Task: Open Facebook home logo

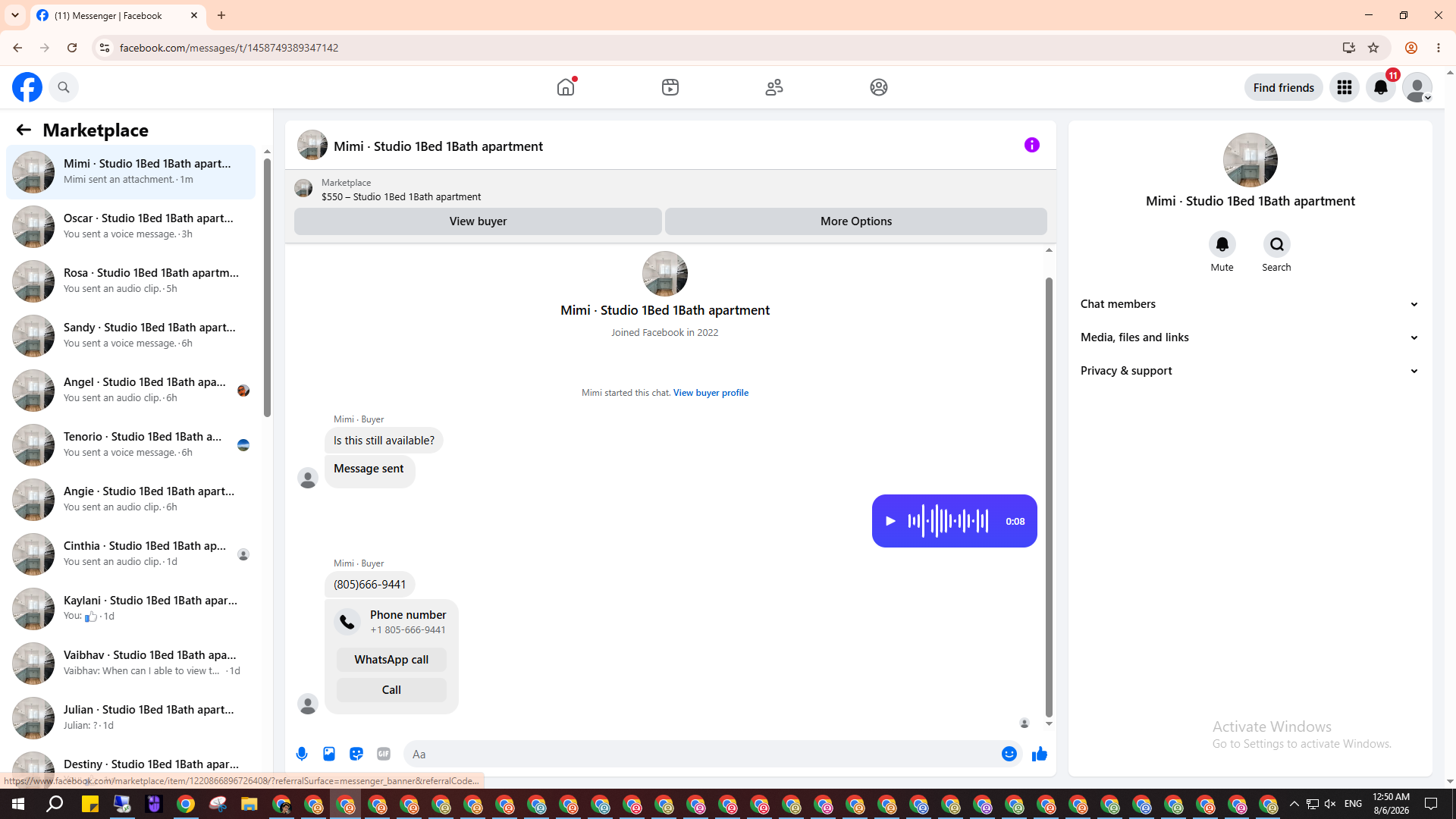Action: (27, 87)
